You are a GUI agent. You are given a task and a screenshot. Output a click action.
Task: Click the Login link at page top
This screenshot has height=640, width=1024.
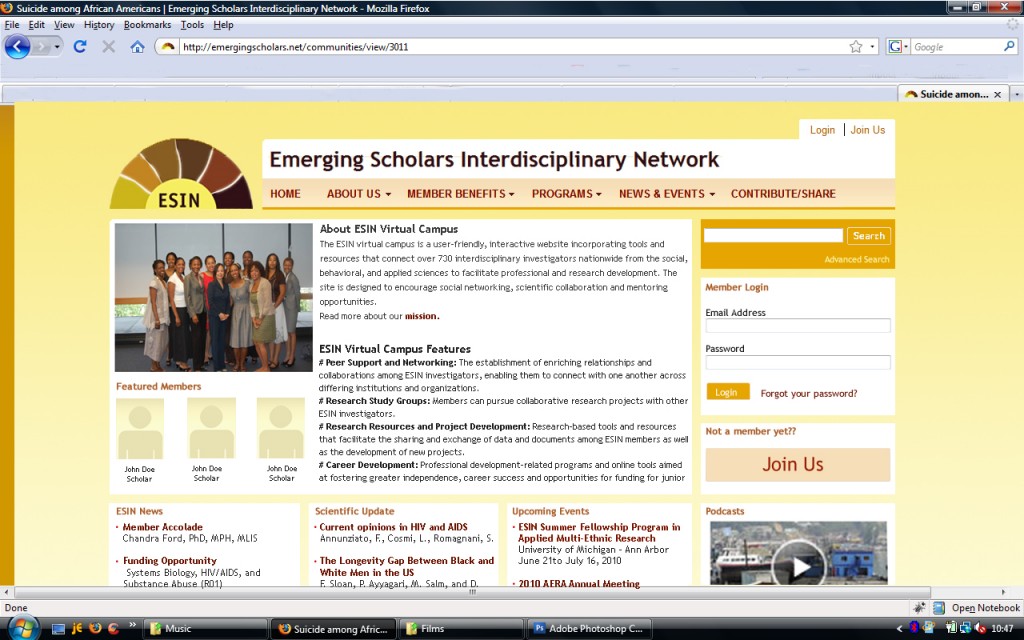click(x=822, y=130)
